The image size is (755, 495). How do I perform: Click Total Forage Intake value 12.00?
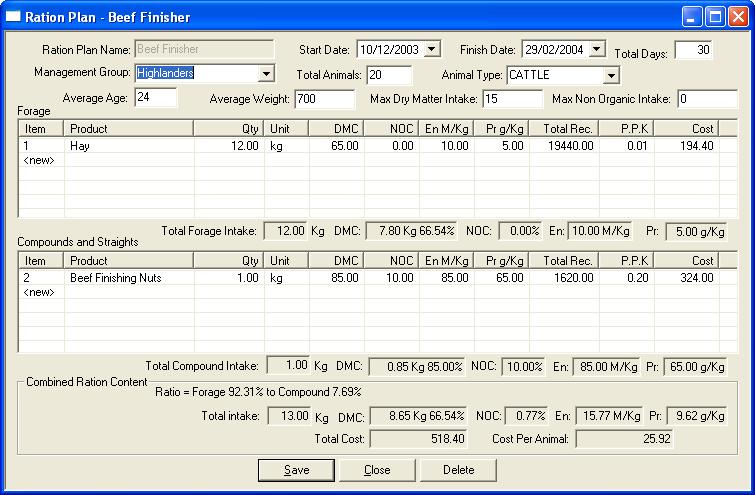pyautogui.click(x=286, y=231)
